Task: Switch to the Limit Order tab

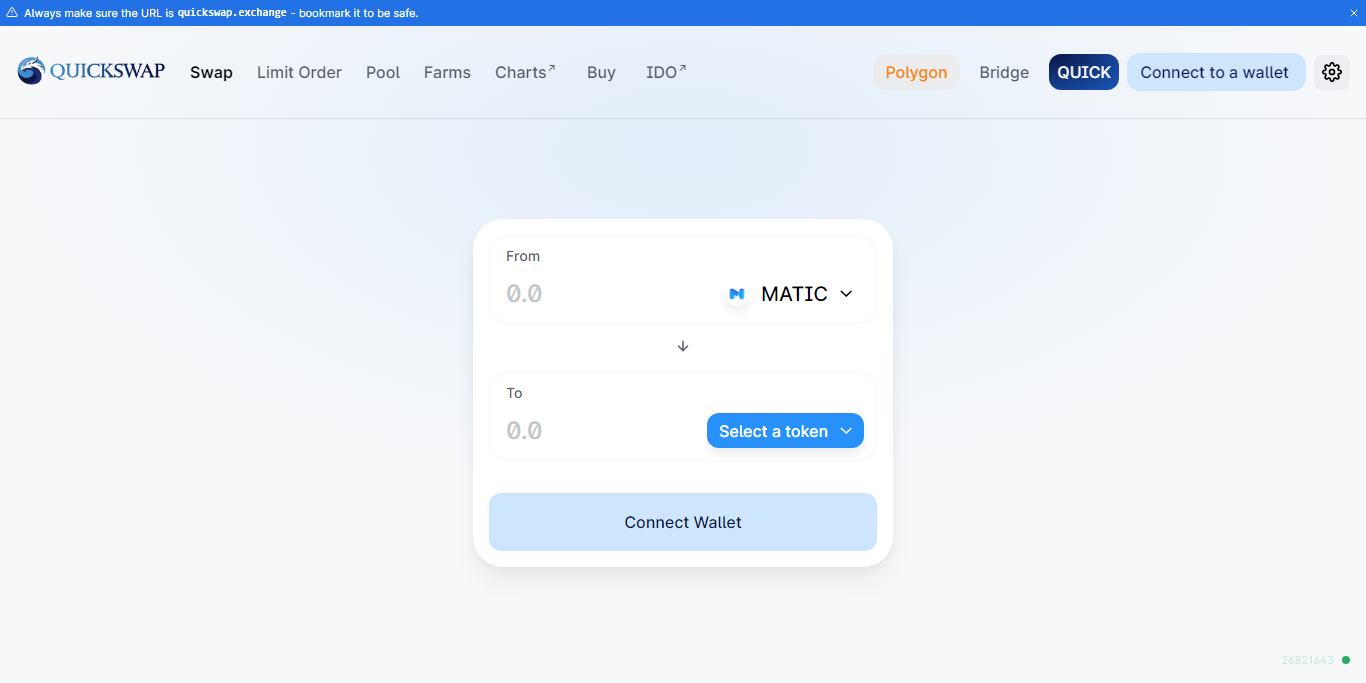Action: pos(299,72)
